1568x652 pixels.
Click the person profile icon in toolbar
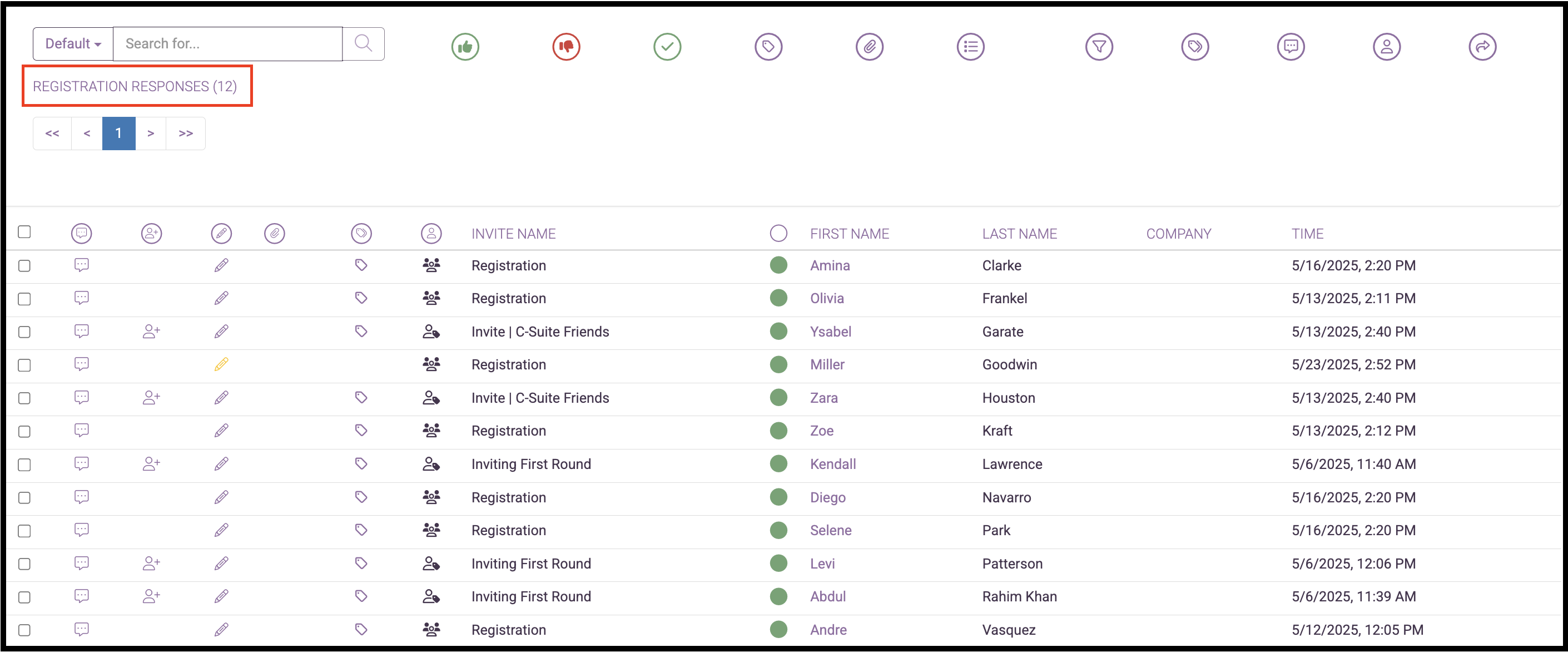[x=1387, y=46]
